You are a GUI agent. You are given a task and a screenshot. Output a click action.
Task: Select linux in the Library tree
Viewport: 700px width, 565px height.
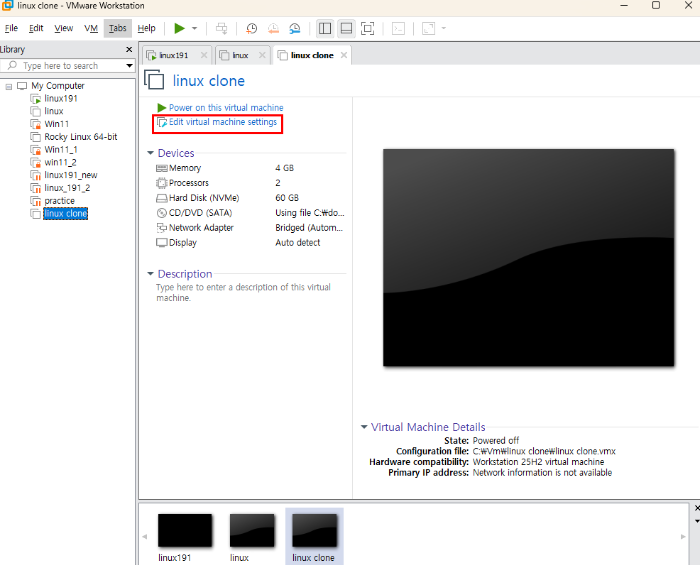(54, 111)
